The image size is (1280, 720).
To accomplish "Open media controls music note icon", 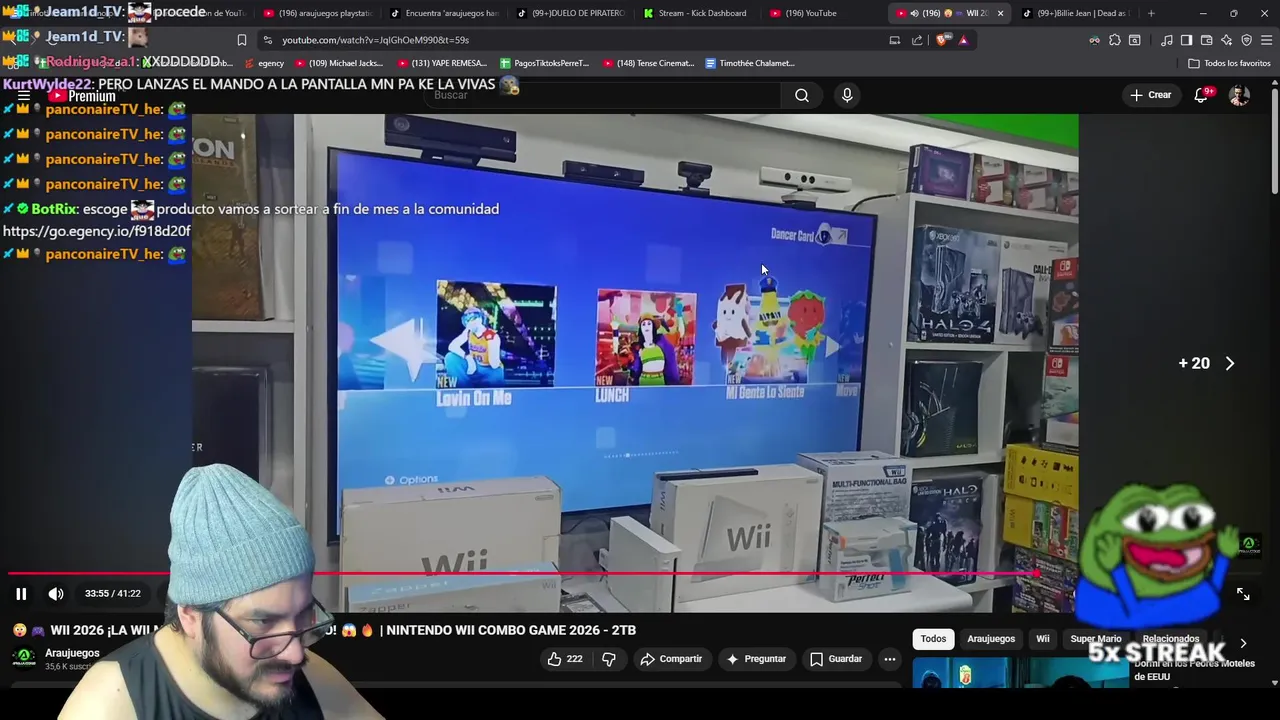I will click(1167, 40).
